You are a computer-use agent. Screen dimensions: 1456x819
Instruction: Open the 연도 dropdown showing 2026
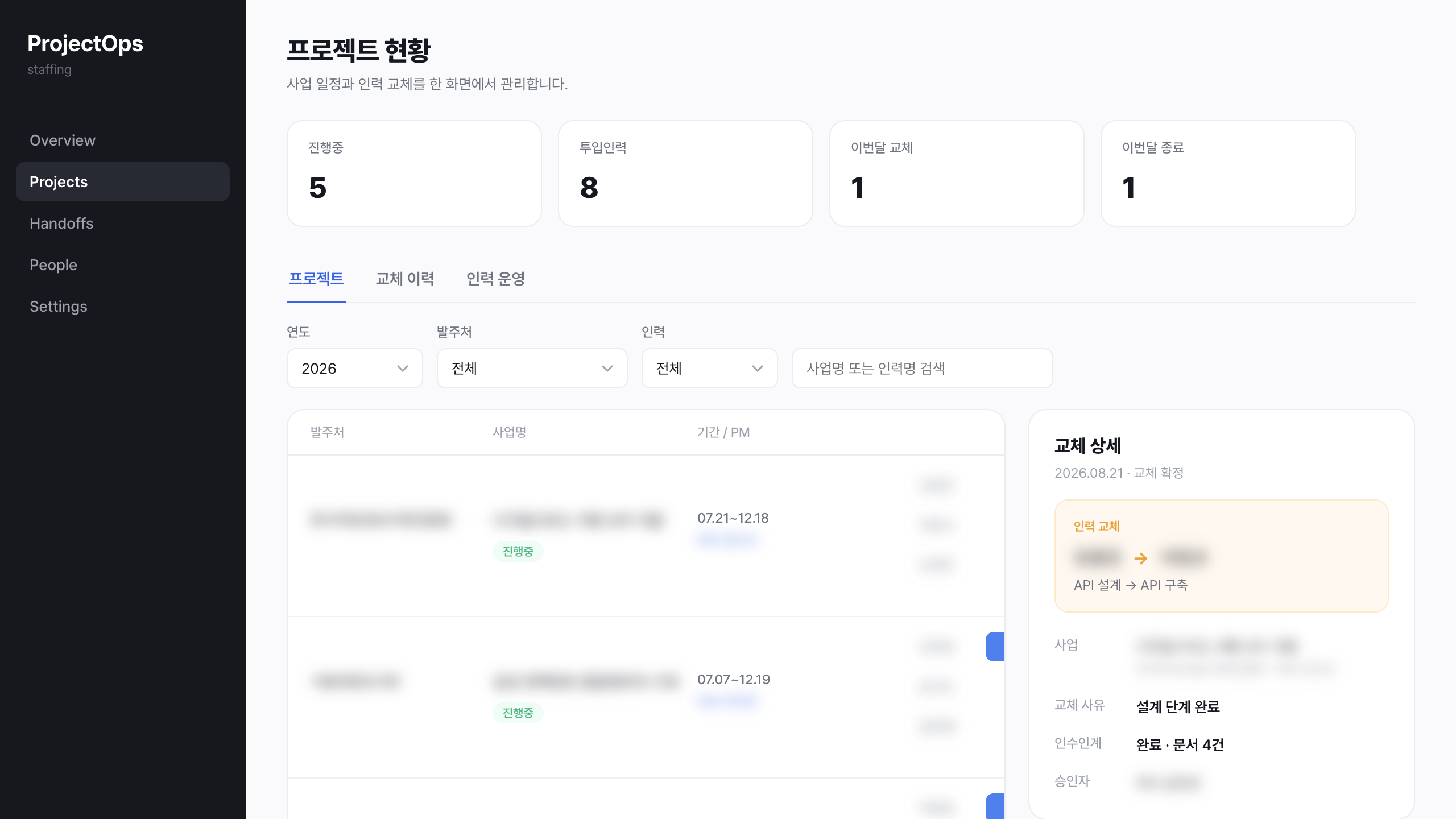(355, 369)
